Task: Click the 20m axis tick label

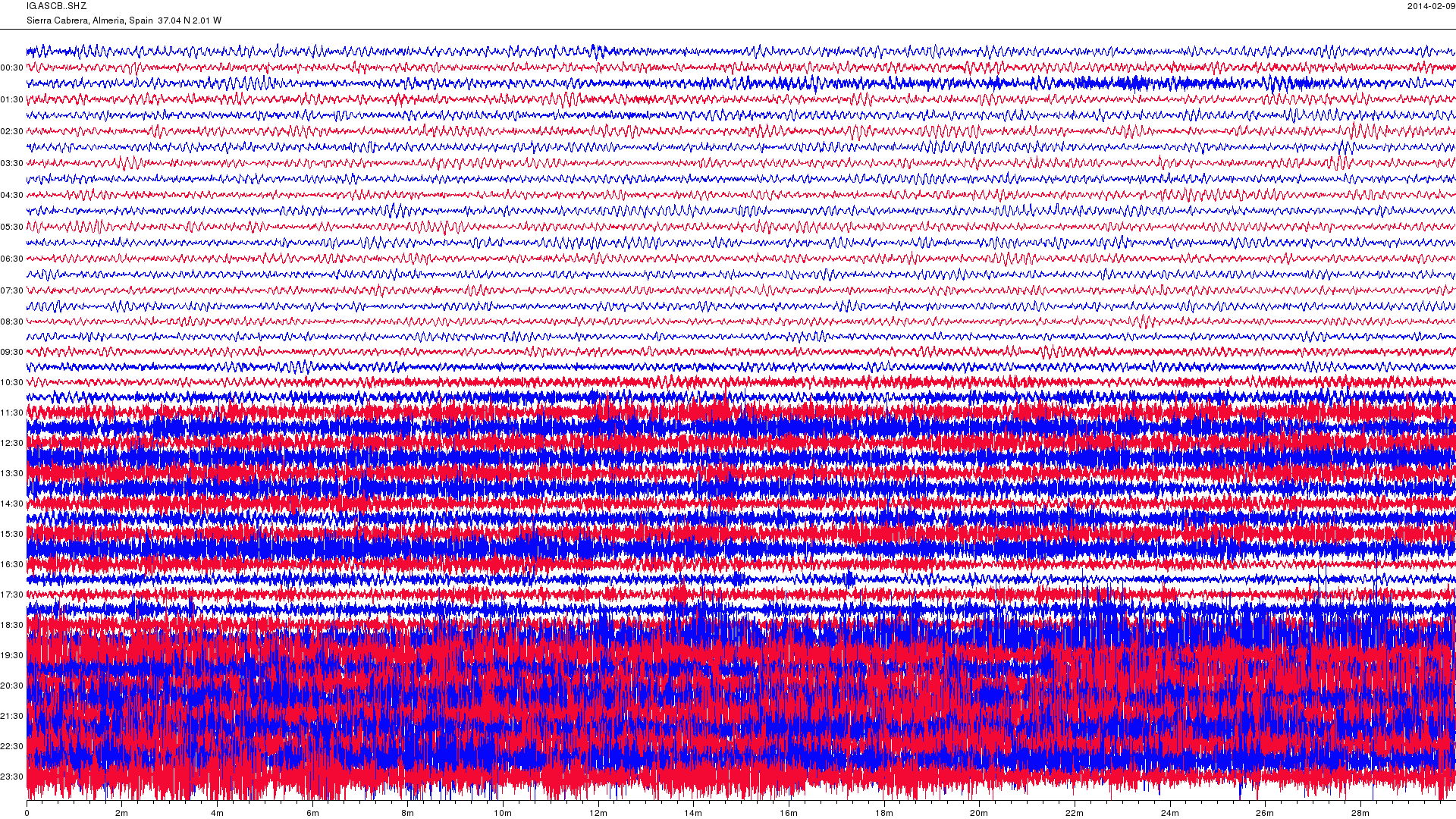Action: [x=979, y=813]
